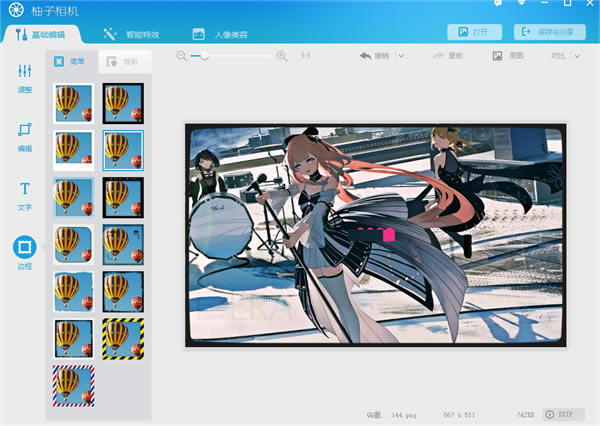
Task: Switch to the 智能特效 tab
Action: tap(131, 34)
